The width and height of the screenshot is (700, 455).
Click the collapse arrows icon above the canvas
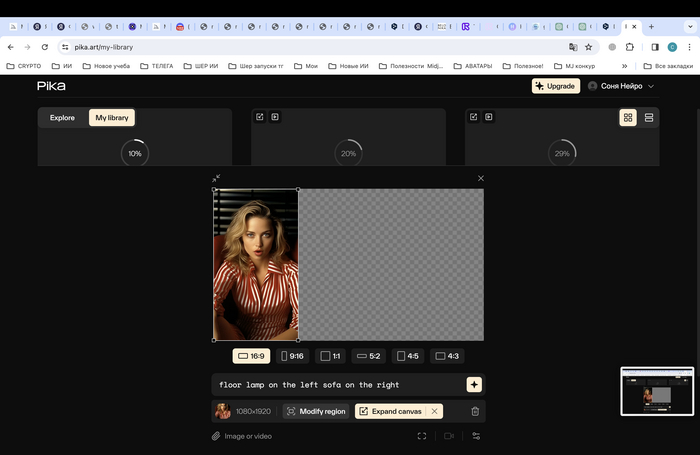click(x=216, y=179)
